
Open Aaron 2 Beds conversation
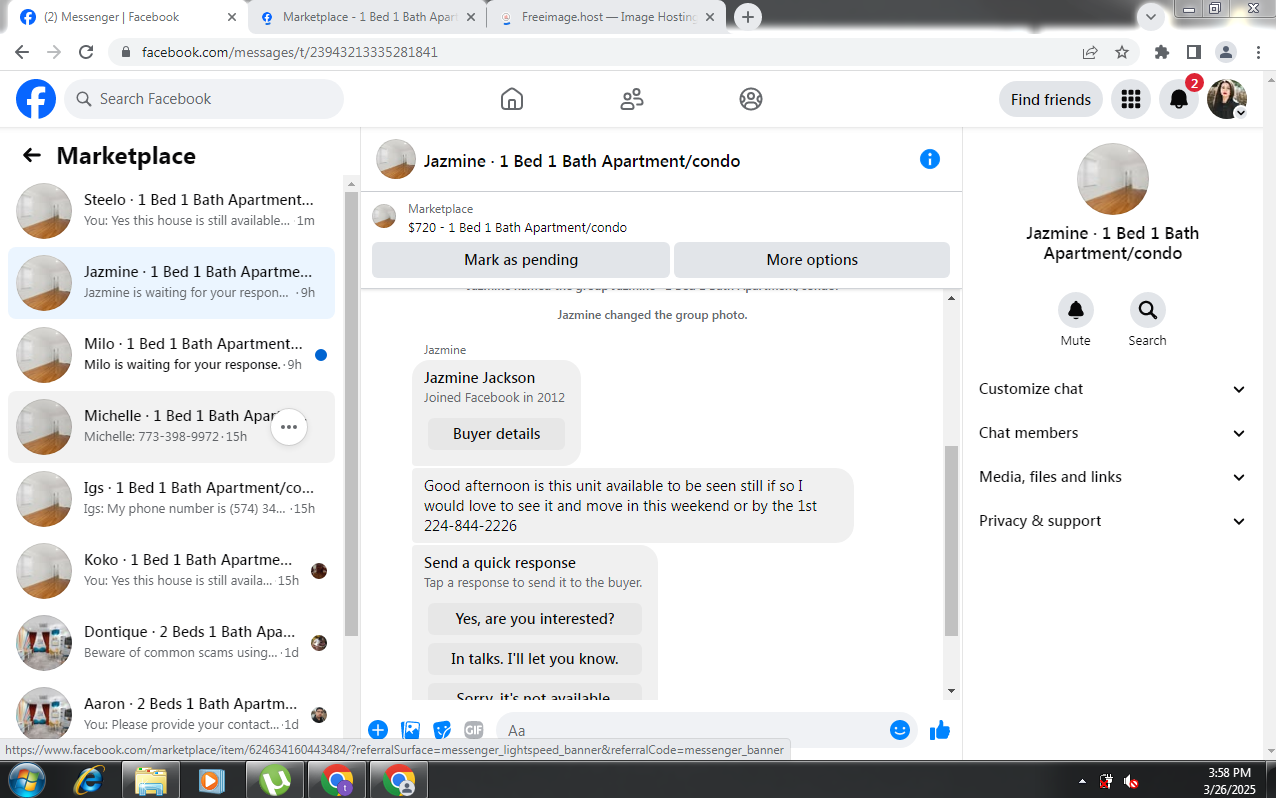(171, 711)
